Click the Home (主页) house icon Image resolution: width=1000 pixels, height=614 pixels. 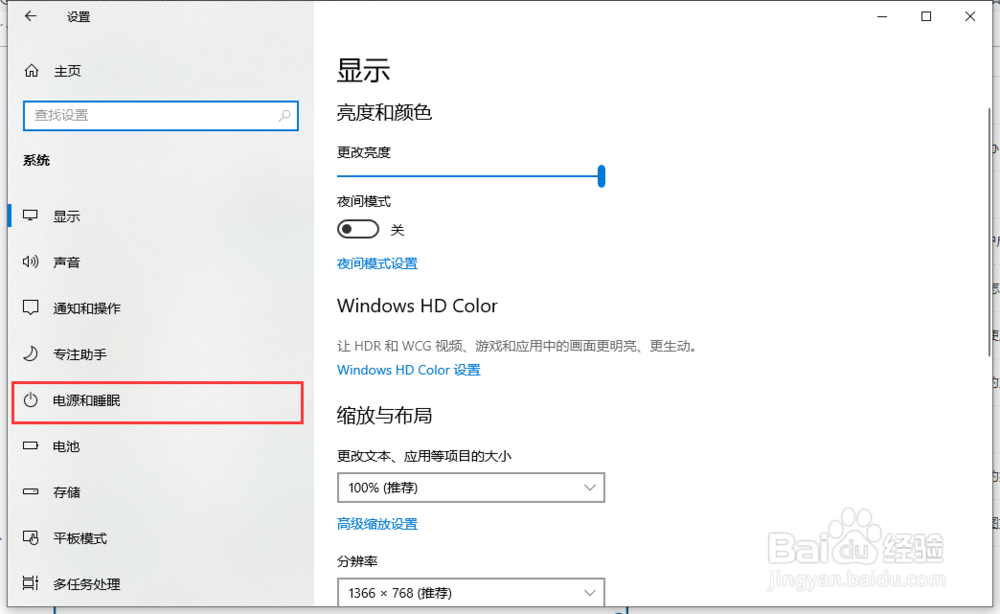tap(32, 71)
